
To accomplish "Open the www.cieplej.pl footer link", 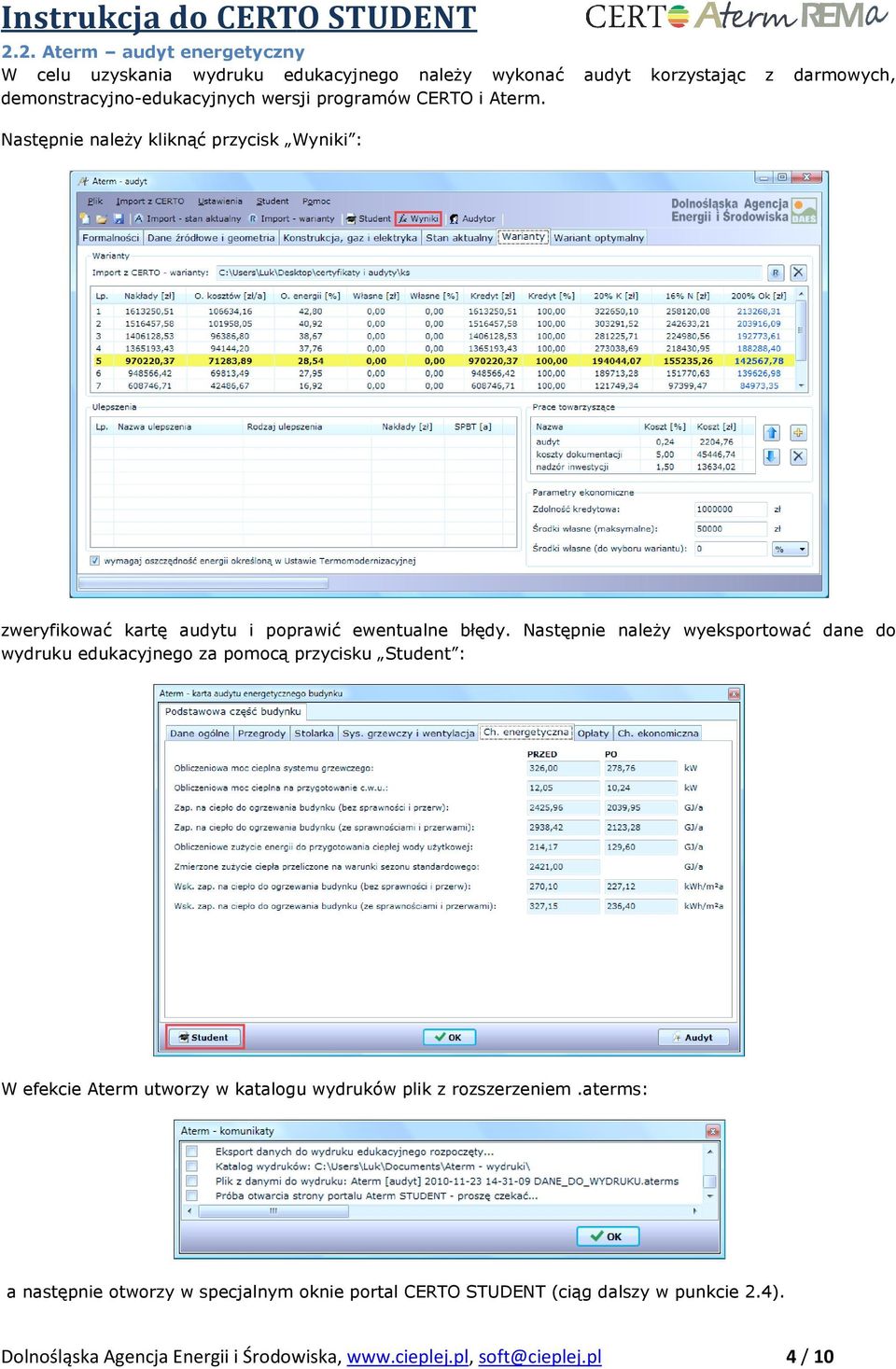I will pos(408,1356).
